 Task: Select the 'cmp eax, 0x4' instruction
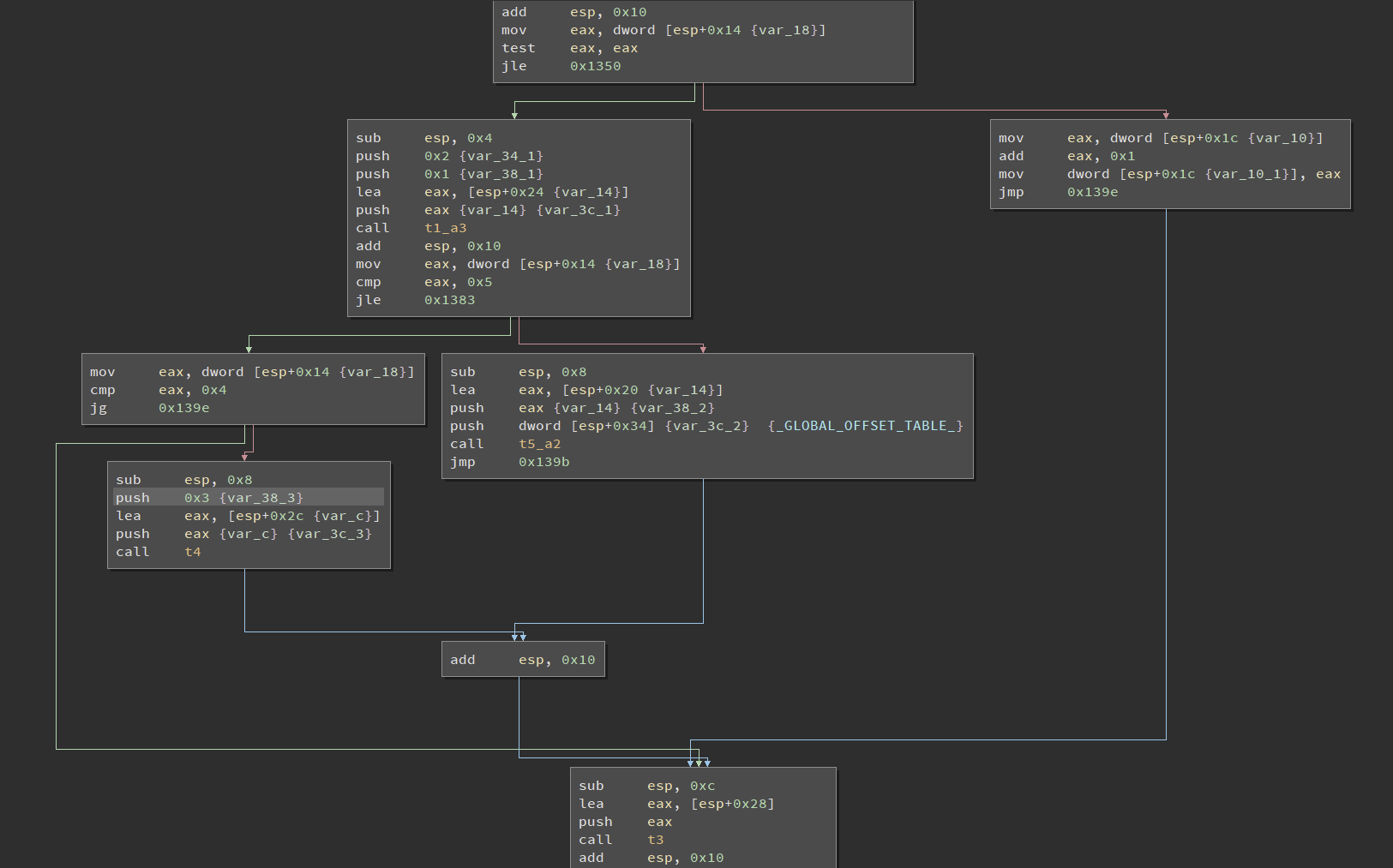tap(159, 390)
